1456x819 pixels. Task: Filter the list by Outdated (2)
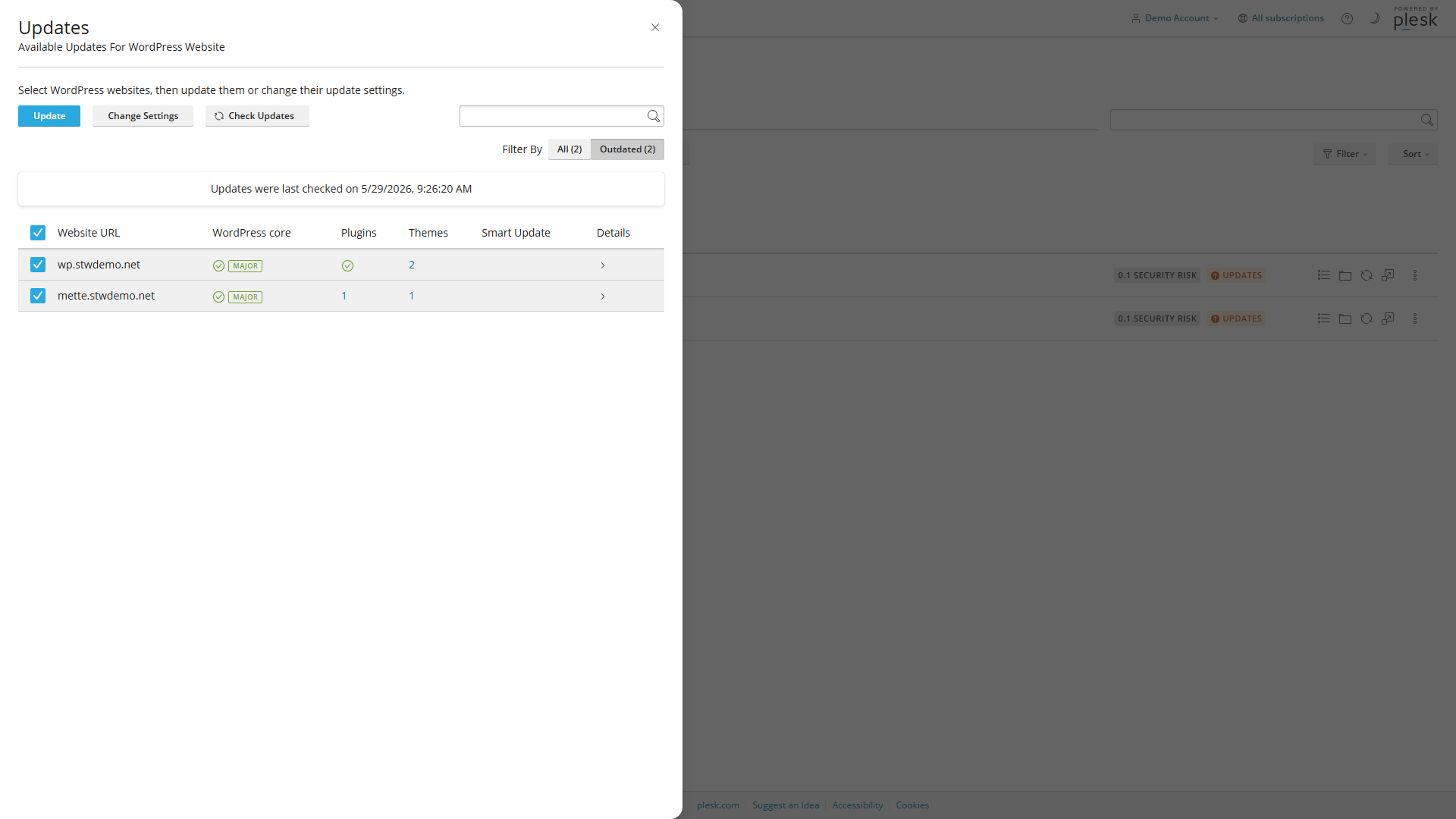[627, 149]
